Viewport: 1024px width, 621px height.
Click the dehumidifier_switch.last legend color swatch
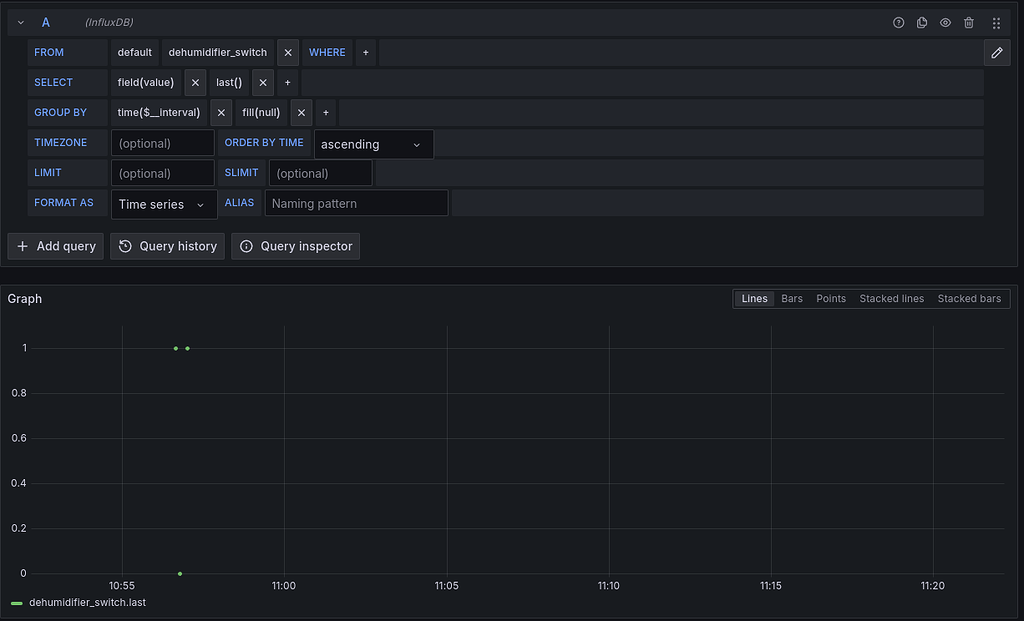pos(17,603)
